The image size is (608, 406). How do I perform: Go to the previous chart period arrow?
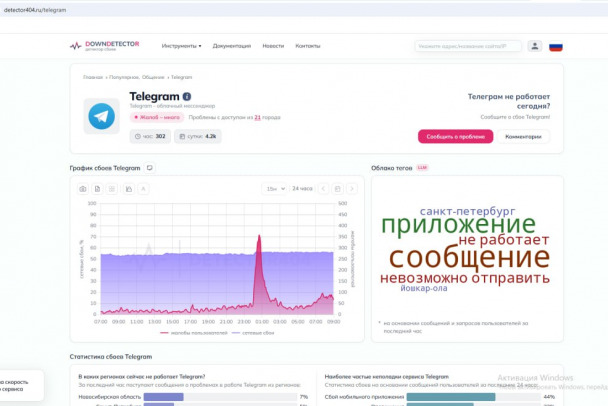322,188
